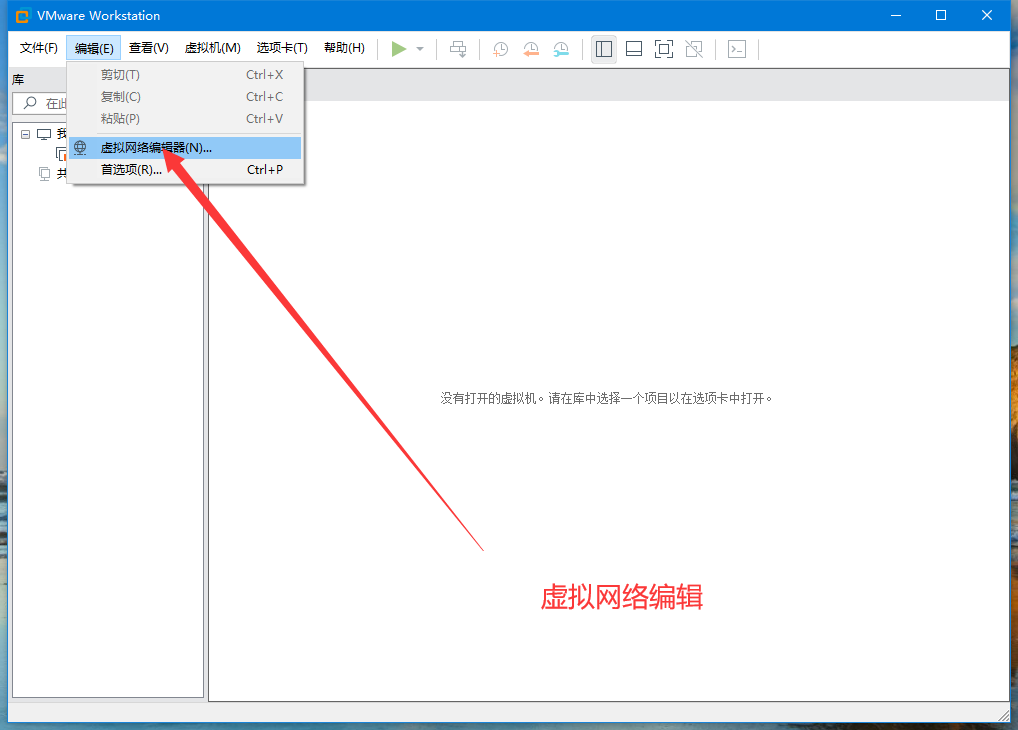Open the 文件(F) menu
The height and width of the screenshot is (730, 1018).
(39, 48)
